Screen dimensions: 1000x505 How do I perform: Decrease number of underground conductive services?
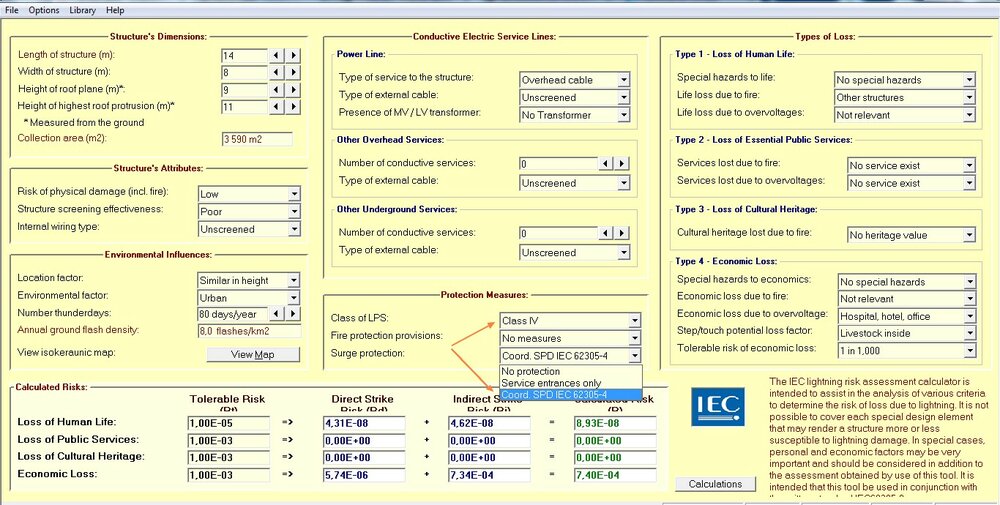[605, 233]
